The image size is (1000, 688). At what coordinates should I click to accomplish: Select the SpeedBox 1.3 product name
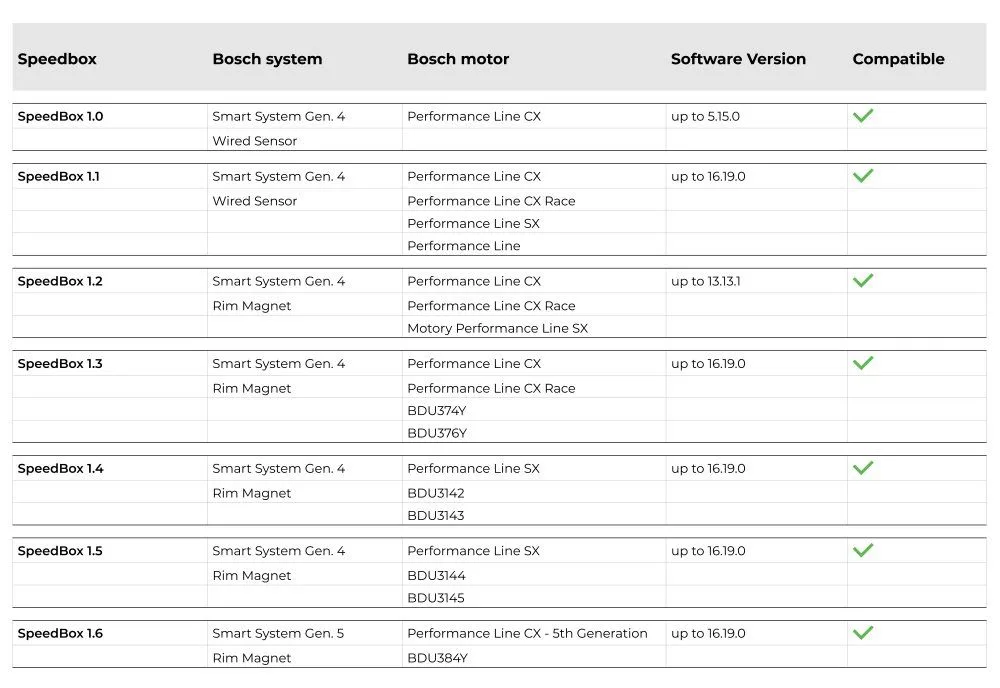click(60, 364)
